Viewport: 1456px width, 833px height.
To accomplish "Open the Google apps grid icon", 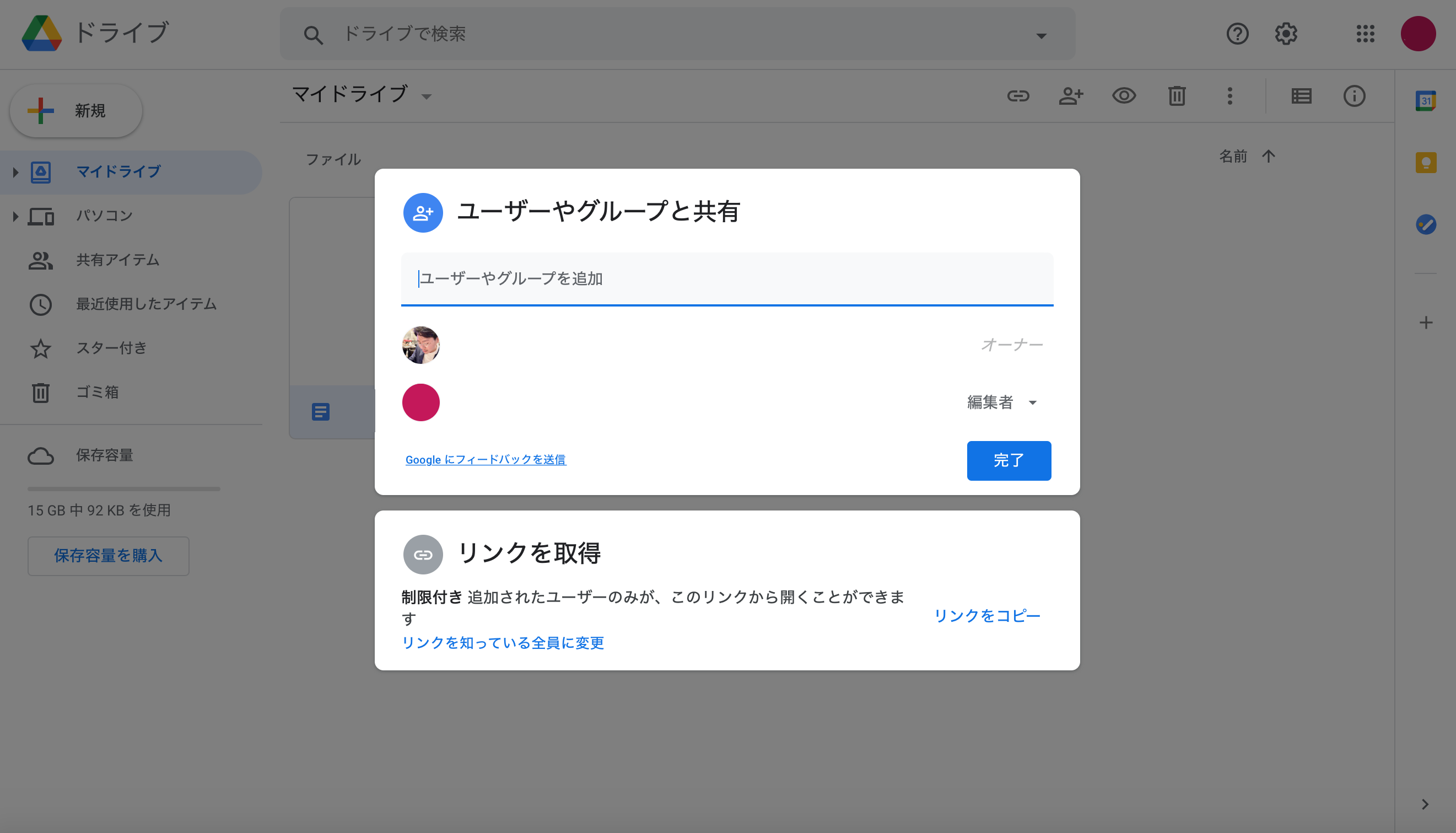I will [x=1365, y=34].
